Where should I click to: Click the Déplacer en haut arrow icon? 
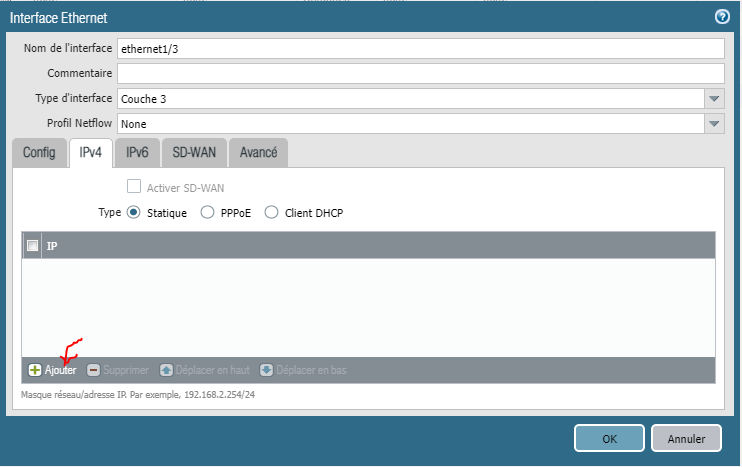tap(166, 370)
